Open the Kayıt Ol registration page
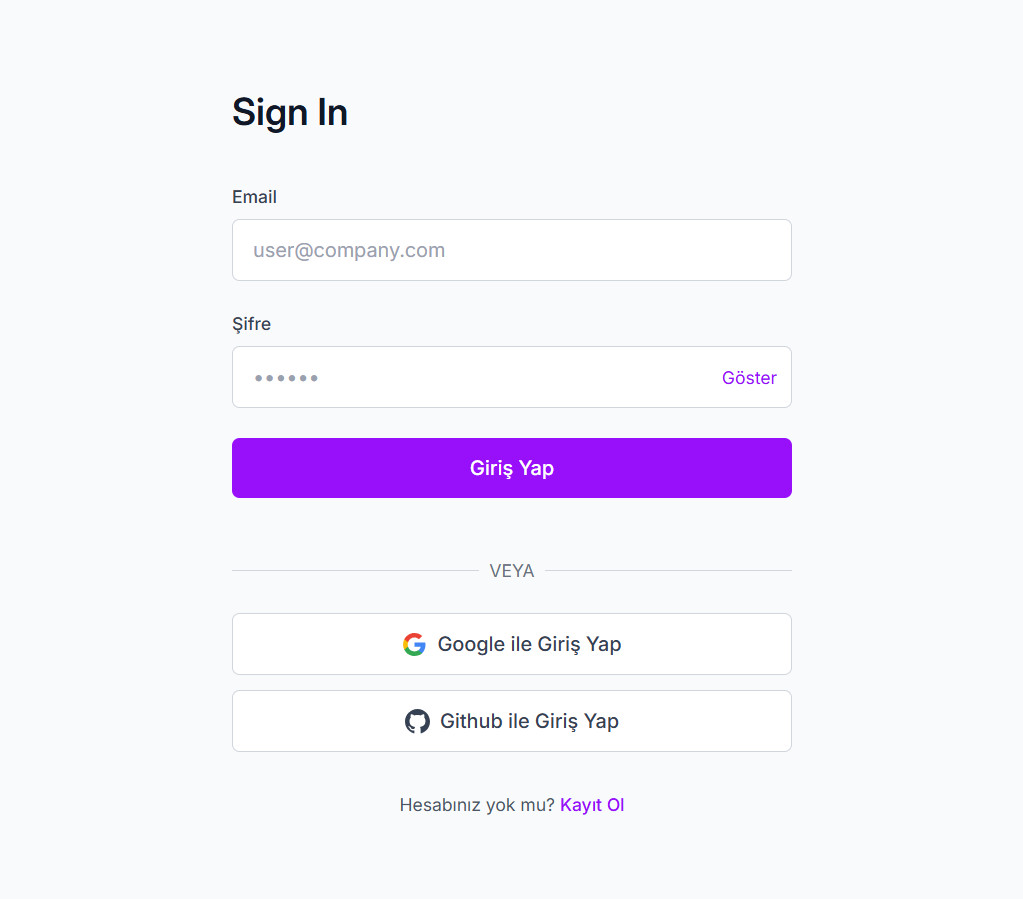This screenshot has height=899, width=1023. coord(592,804)
